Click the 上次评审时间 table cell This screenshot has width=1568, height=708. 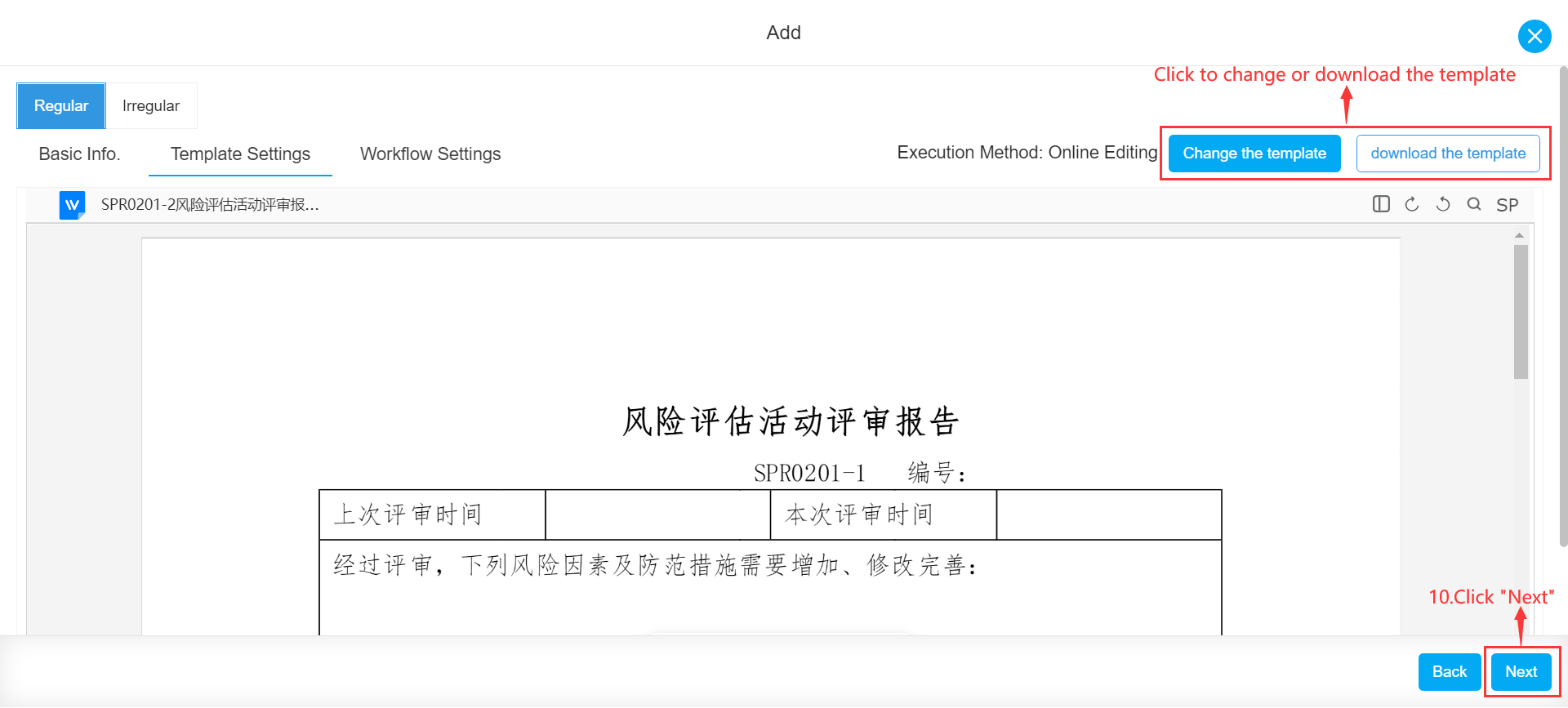click(x=432, y=514)
